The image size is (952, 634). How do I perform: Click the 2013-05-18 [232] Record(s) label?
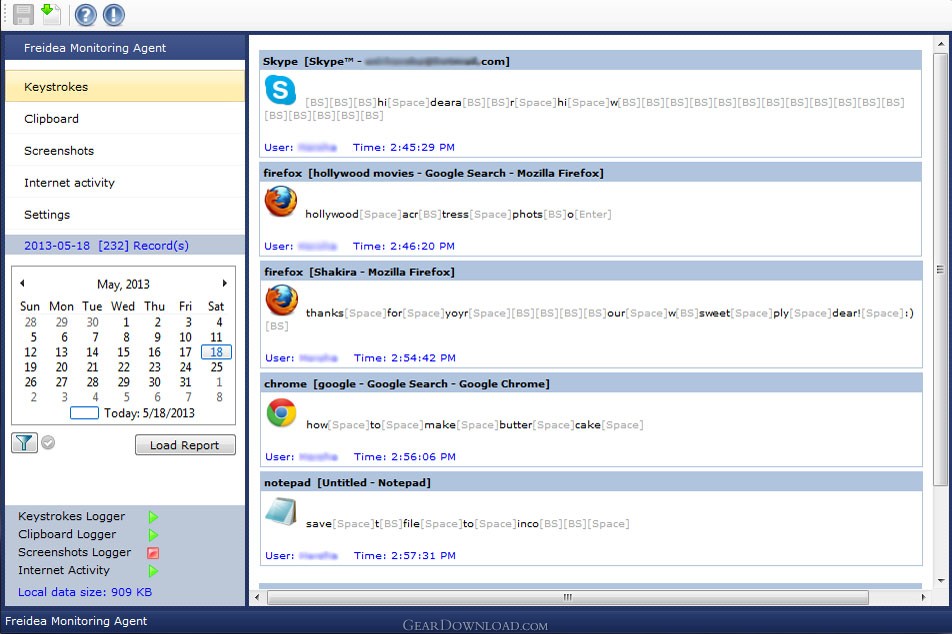(x=106, y=246)
